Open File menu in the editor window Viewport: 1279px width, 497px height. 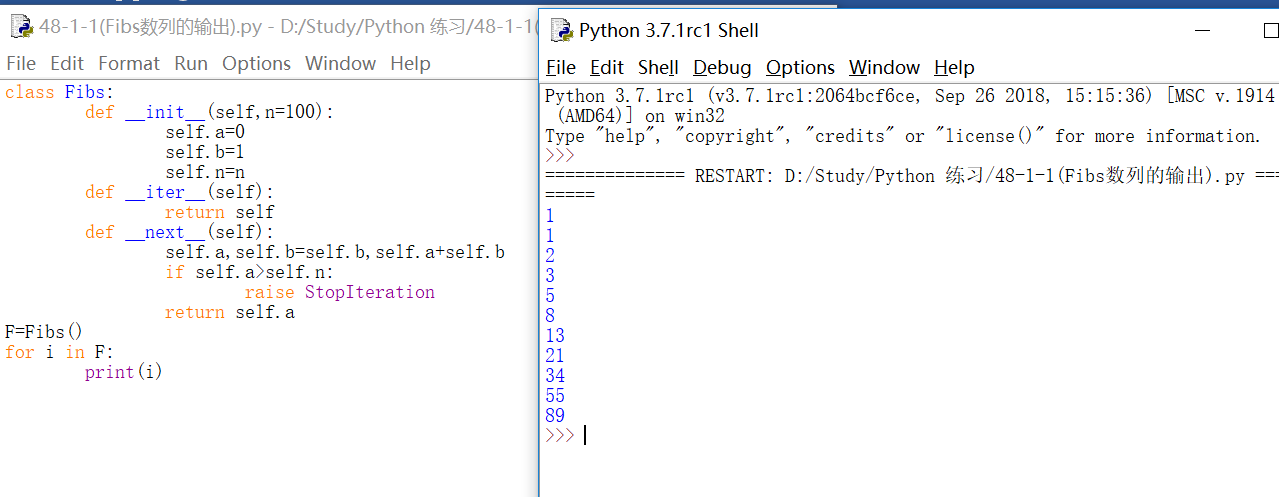coord(21,63)
